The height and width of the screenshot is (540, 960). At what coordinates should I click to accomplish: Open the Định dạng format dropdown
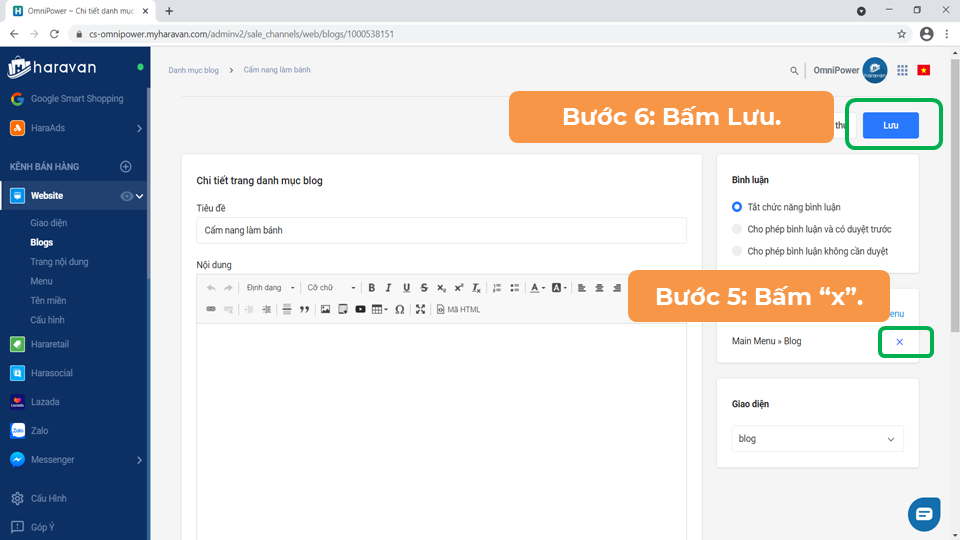pos(269,288)
